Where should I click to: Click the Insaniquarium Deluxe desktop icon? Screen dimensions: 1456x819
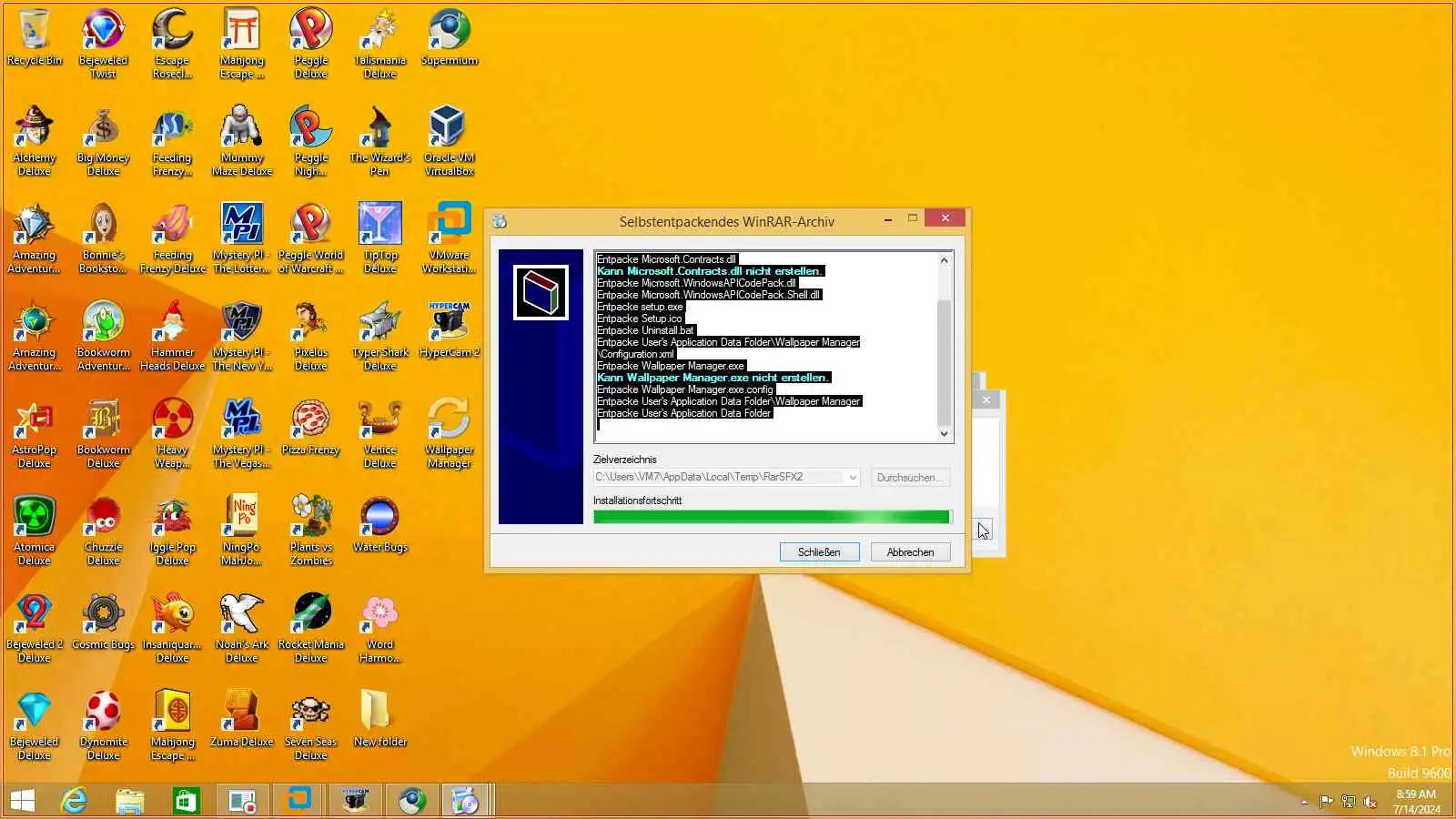tap(173, 628)
